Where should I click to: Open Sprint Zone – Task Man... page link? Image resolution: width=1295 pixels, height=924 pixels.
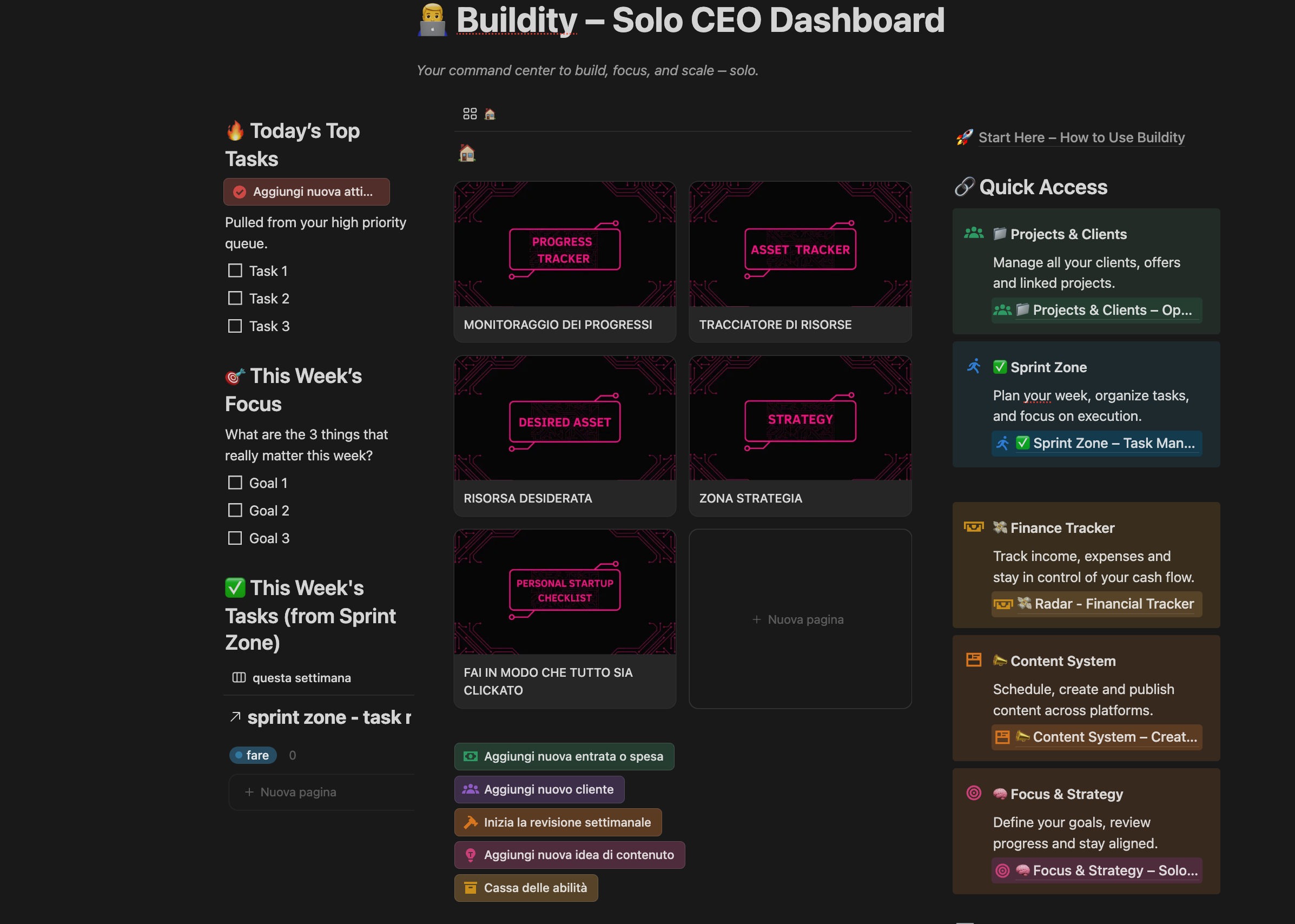1096,443
